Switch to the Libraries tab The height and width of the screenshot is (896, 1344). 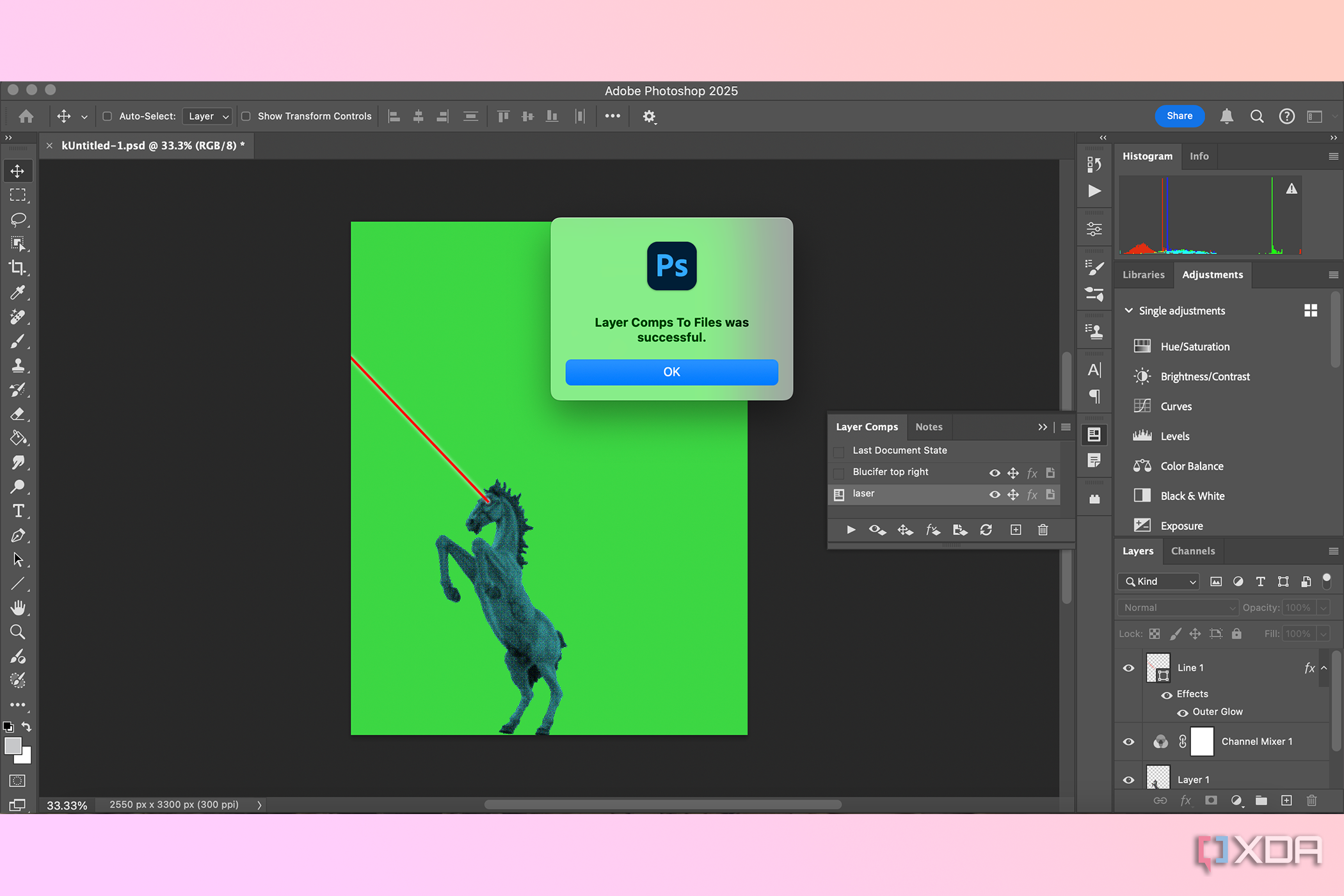pyautogui.click(x=1144, y=275)
